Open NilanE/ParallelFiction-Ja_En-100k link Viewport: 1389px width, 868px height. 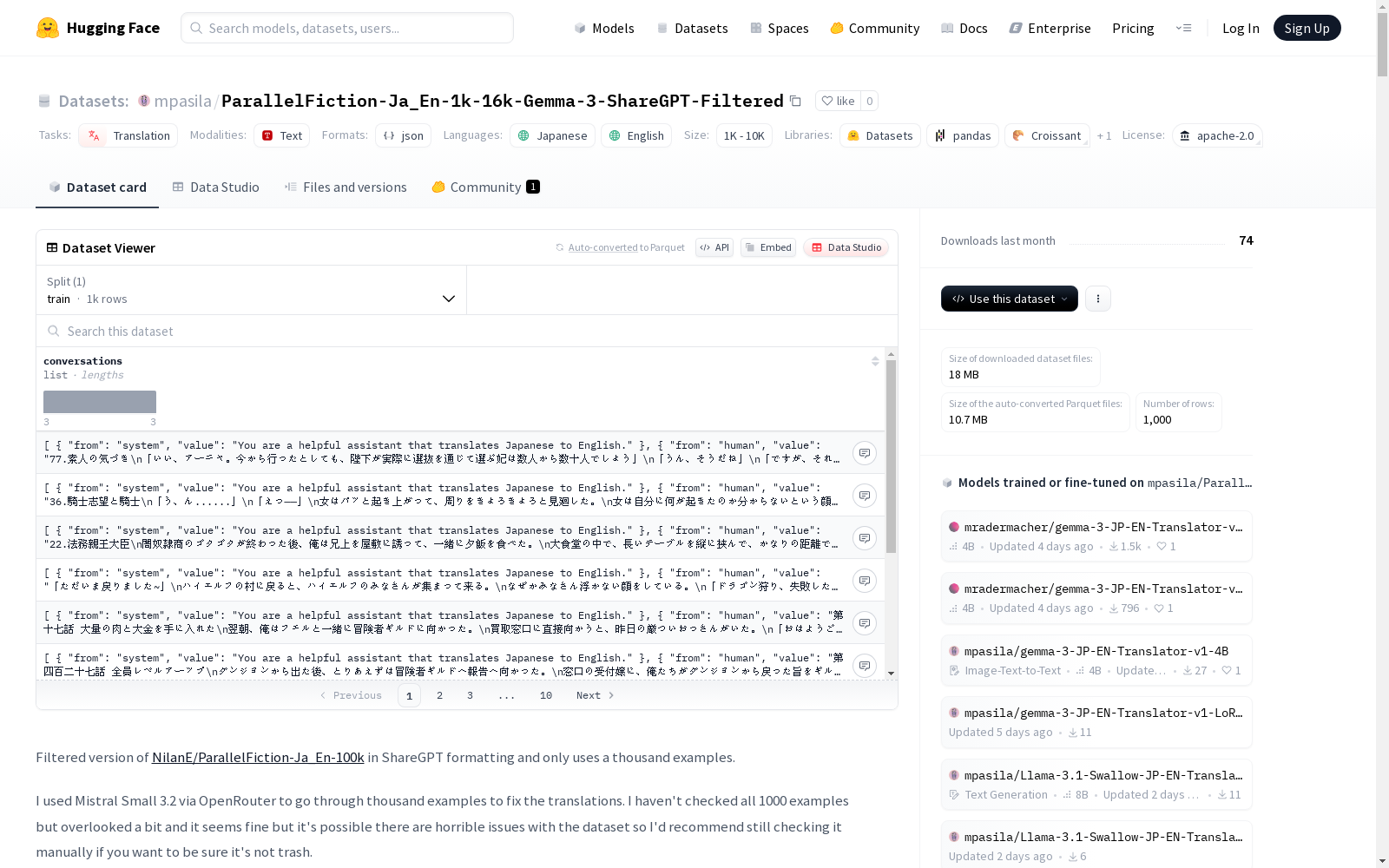point(258,758)
